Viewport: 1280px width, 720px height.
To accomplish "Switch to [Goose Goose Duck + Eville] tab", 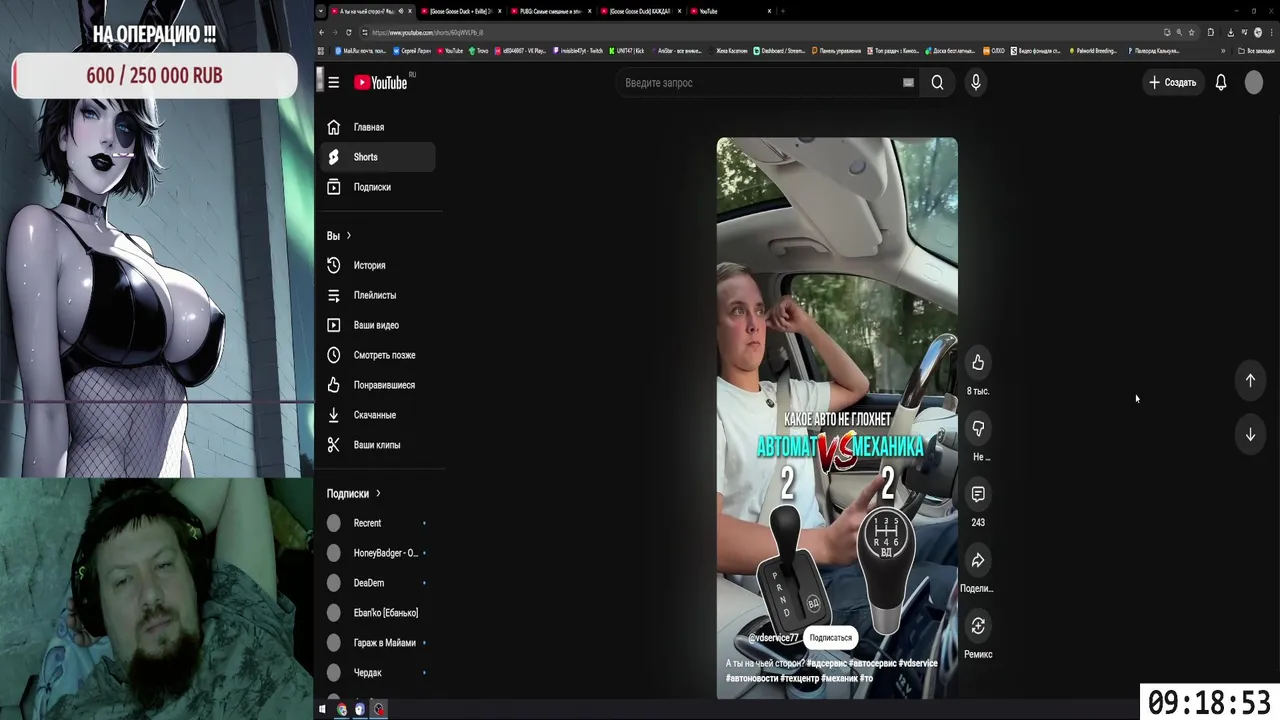I will pos(460,11).
